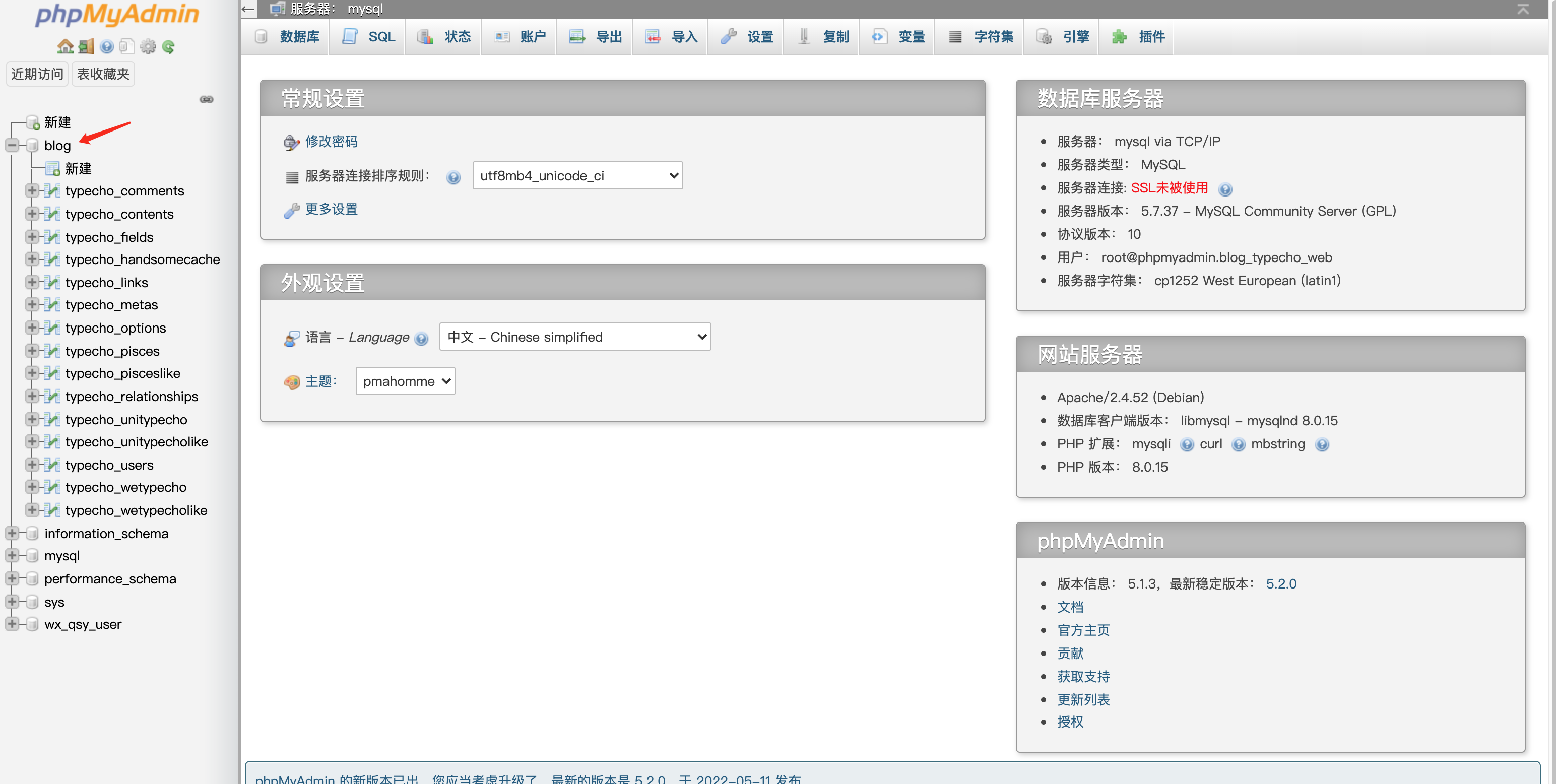Select typecho_handsomecache table in tree
Viewport: 1556px width, 784px height.
pos(143,259)
